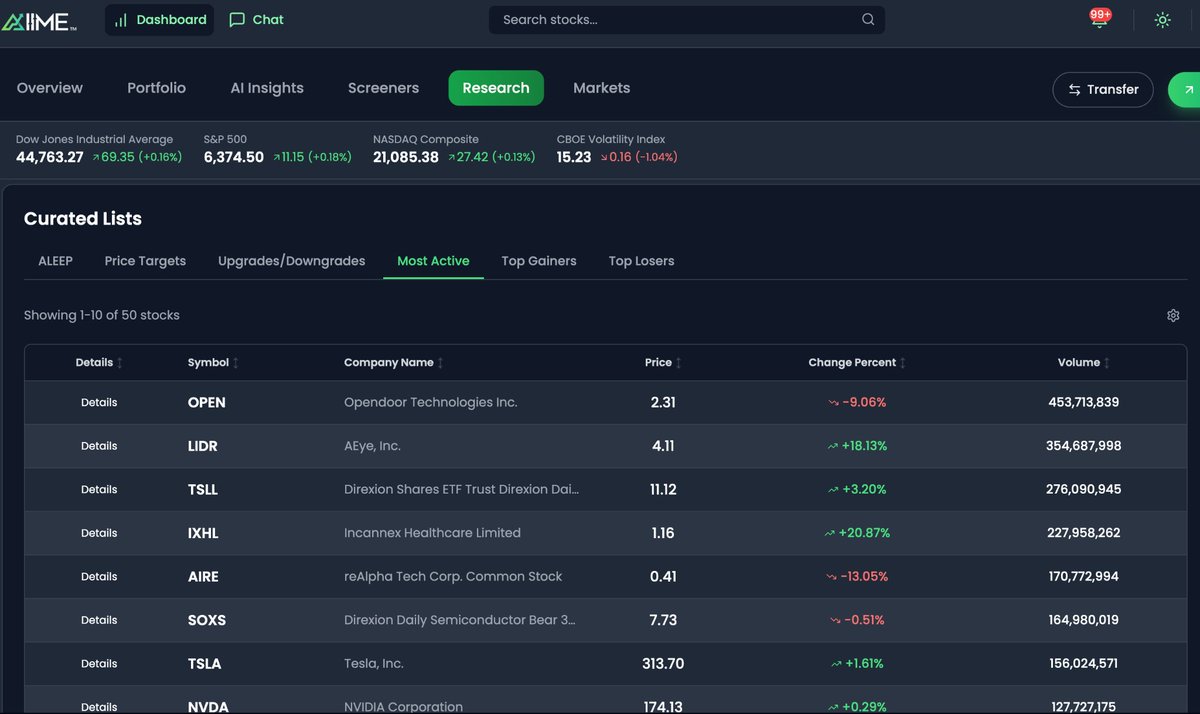Viewport: 1200px width, 714px height.
Task: Click the AIRE symbol
Action: tap(203, 577)
